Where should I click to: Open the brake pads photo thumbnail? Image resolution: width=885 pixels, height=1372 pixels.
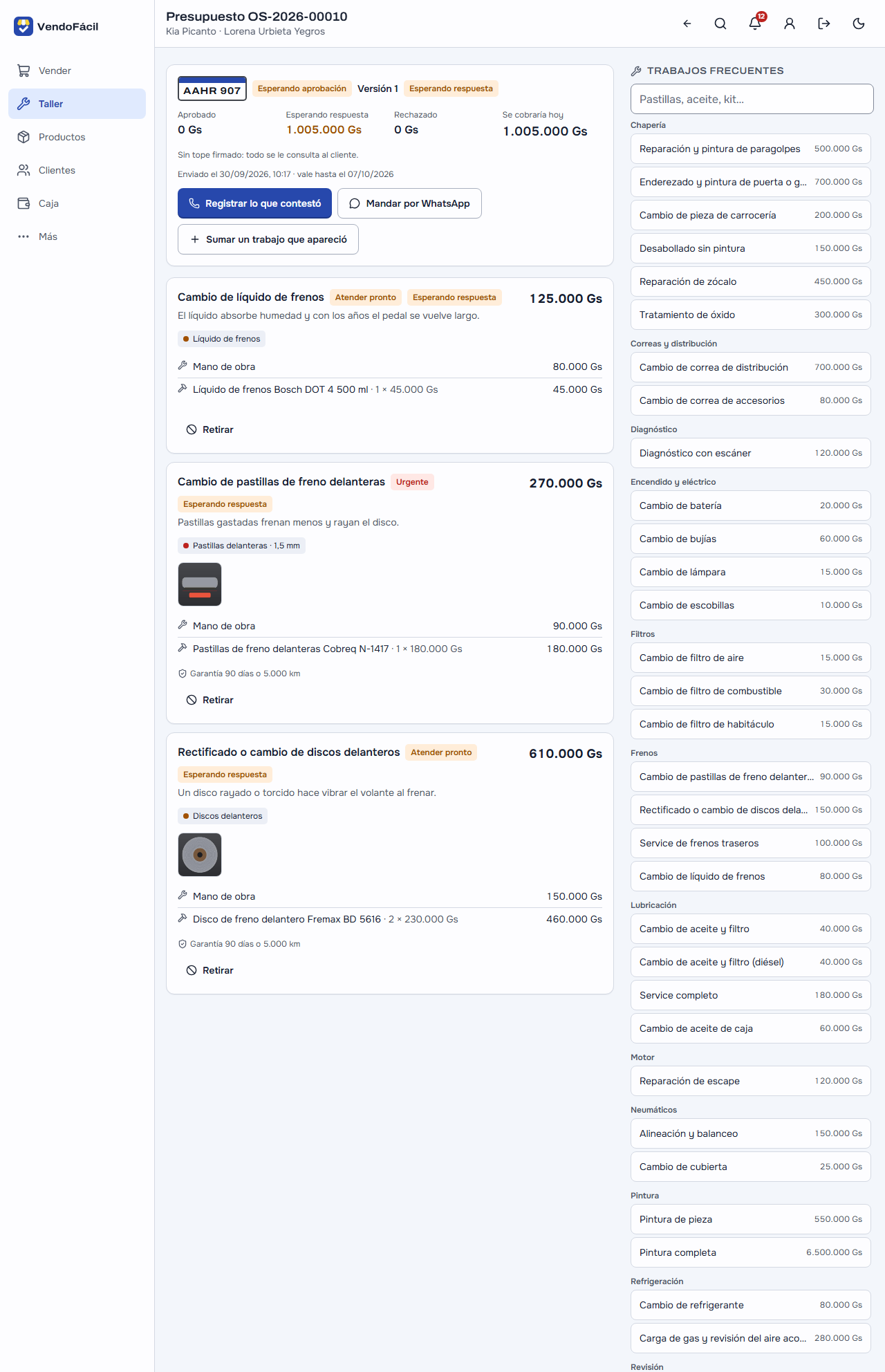(x=200, y=584)
